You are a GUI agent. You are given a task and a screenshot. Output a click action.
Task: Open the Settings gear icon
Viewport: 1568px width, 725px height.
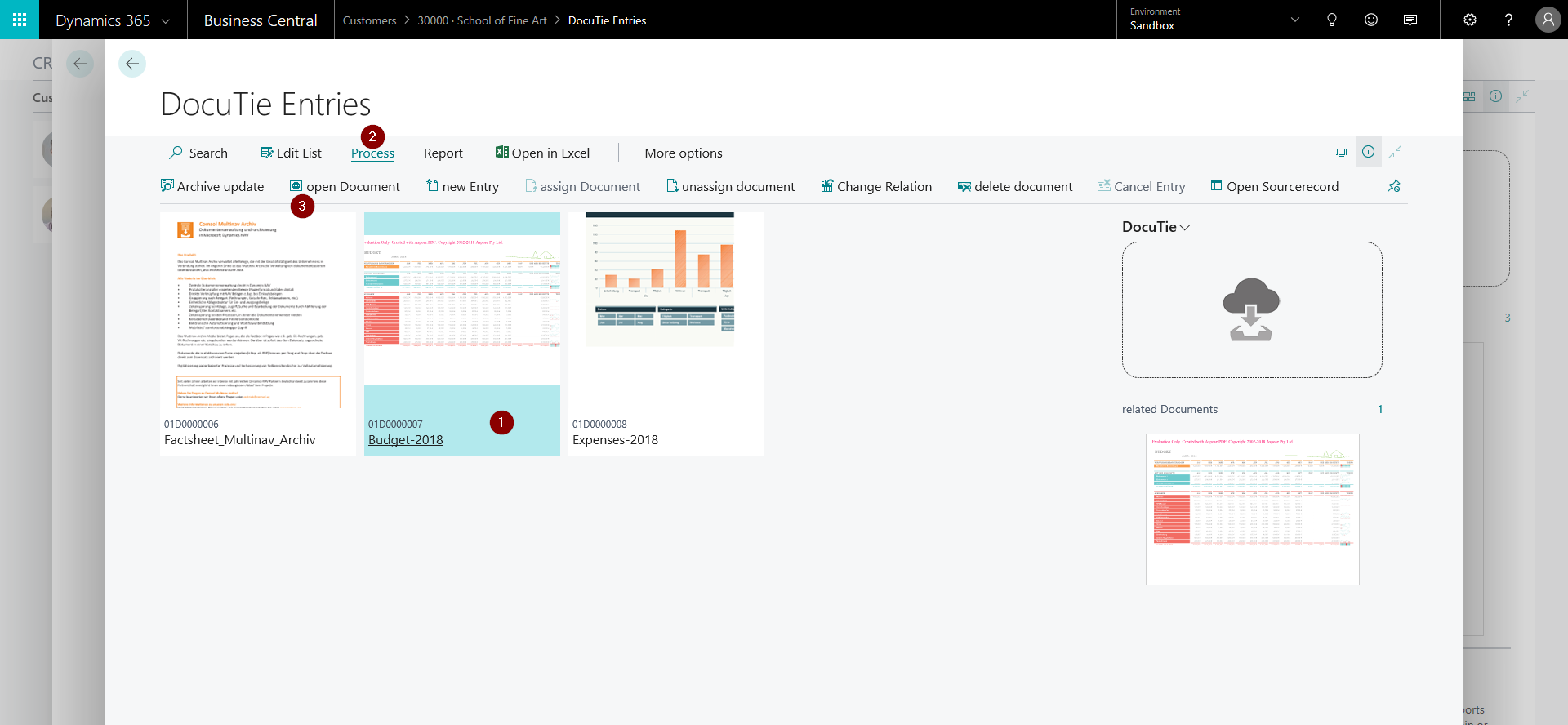(x=1470, y=20)
